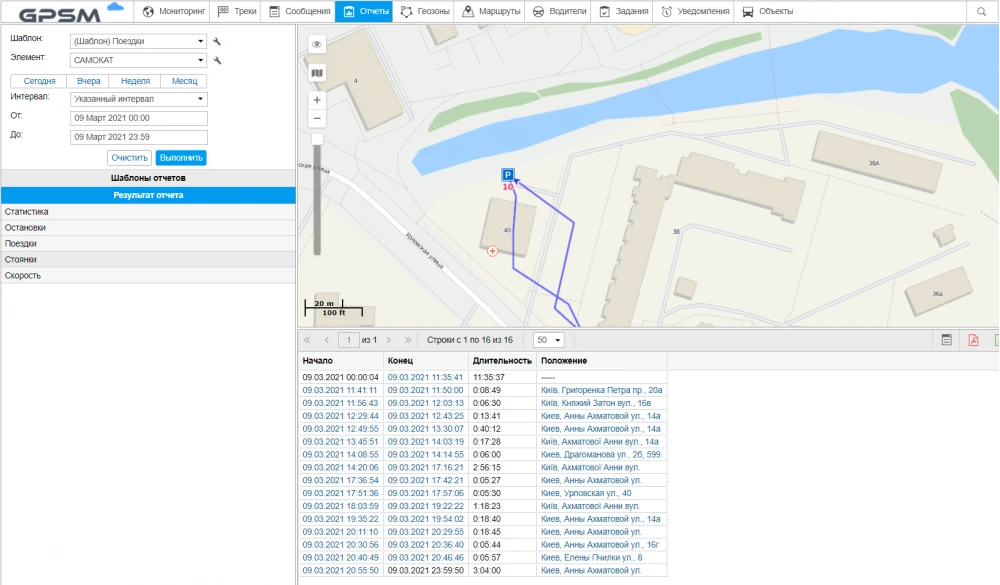1000x585 pixels.
Task: Click the wrench icon beside Элемент field
Action: coord(217,60)
